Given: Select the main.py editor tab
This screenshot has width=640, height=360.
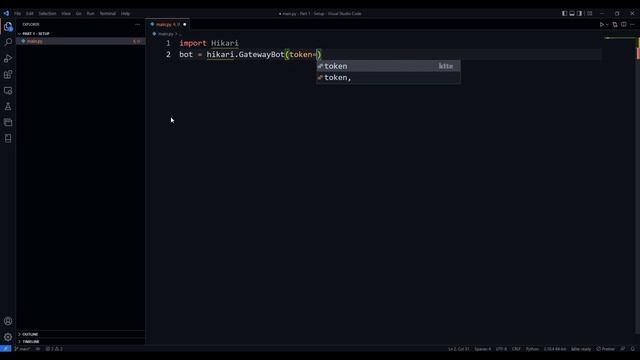Looking at the screenshot, I should (x=168, y=24).
